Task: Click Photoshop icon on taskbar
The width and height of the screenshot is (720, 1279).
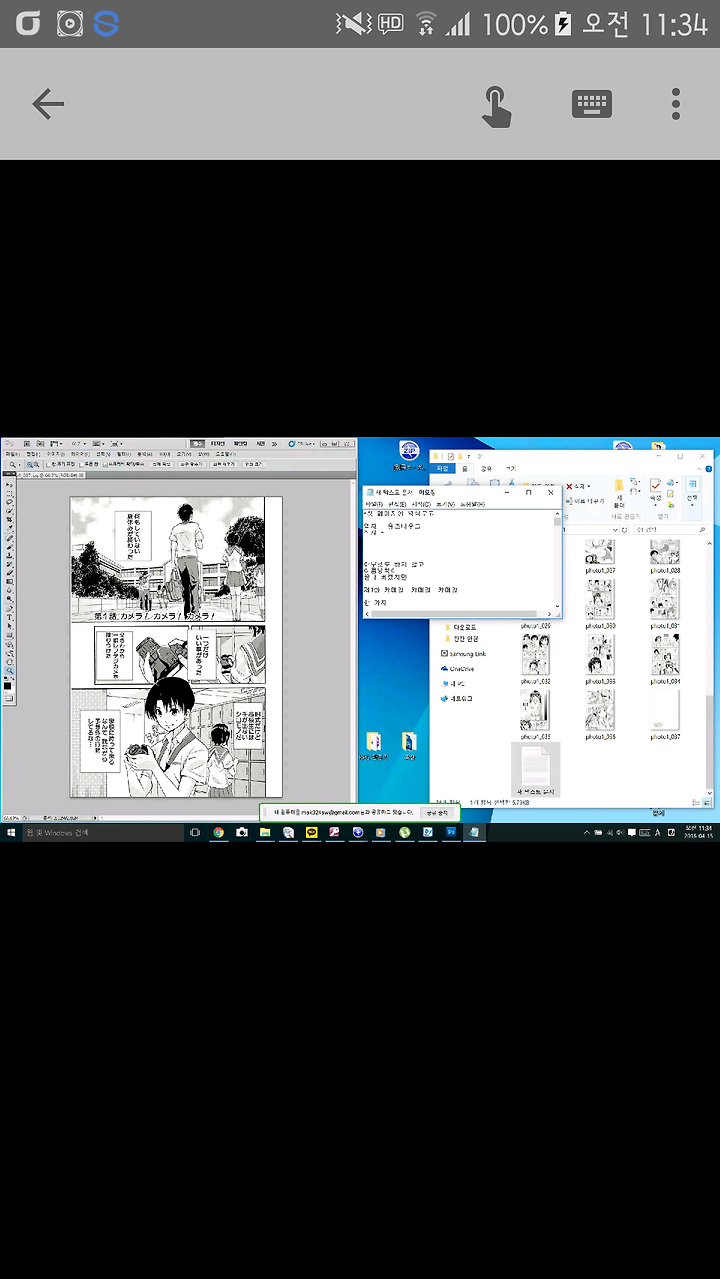Action: click(x=452, y=832)
